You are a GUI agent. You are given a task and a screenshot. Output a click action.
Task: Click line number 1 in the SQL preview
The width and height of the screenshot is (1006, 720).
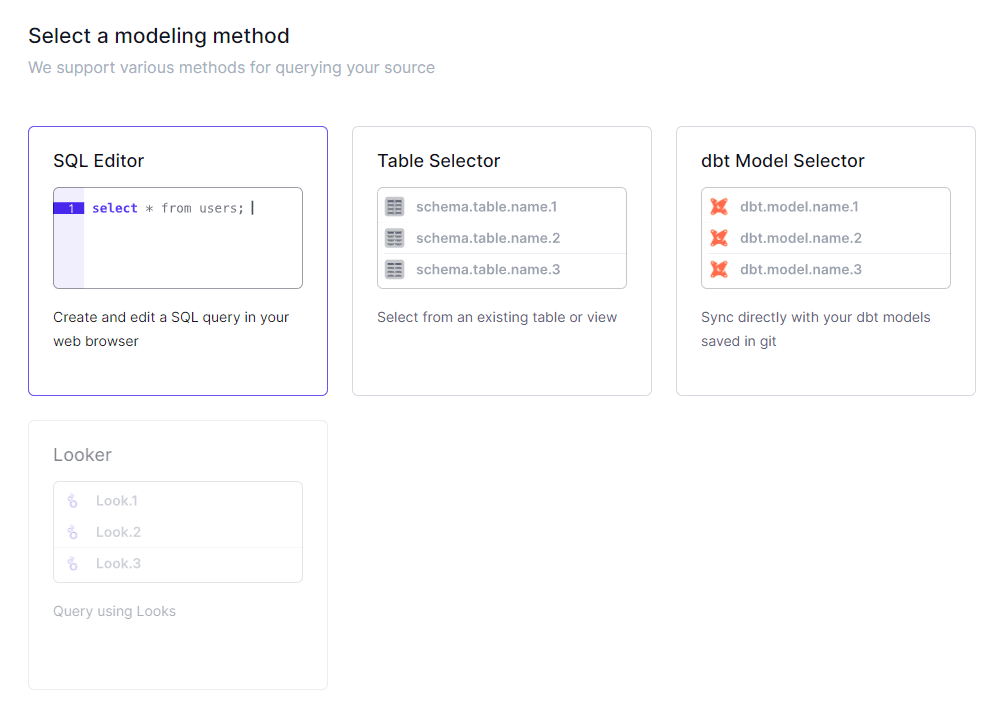(69, 208)
